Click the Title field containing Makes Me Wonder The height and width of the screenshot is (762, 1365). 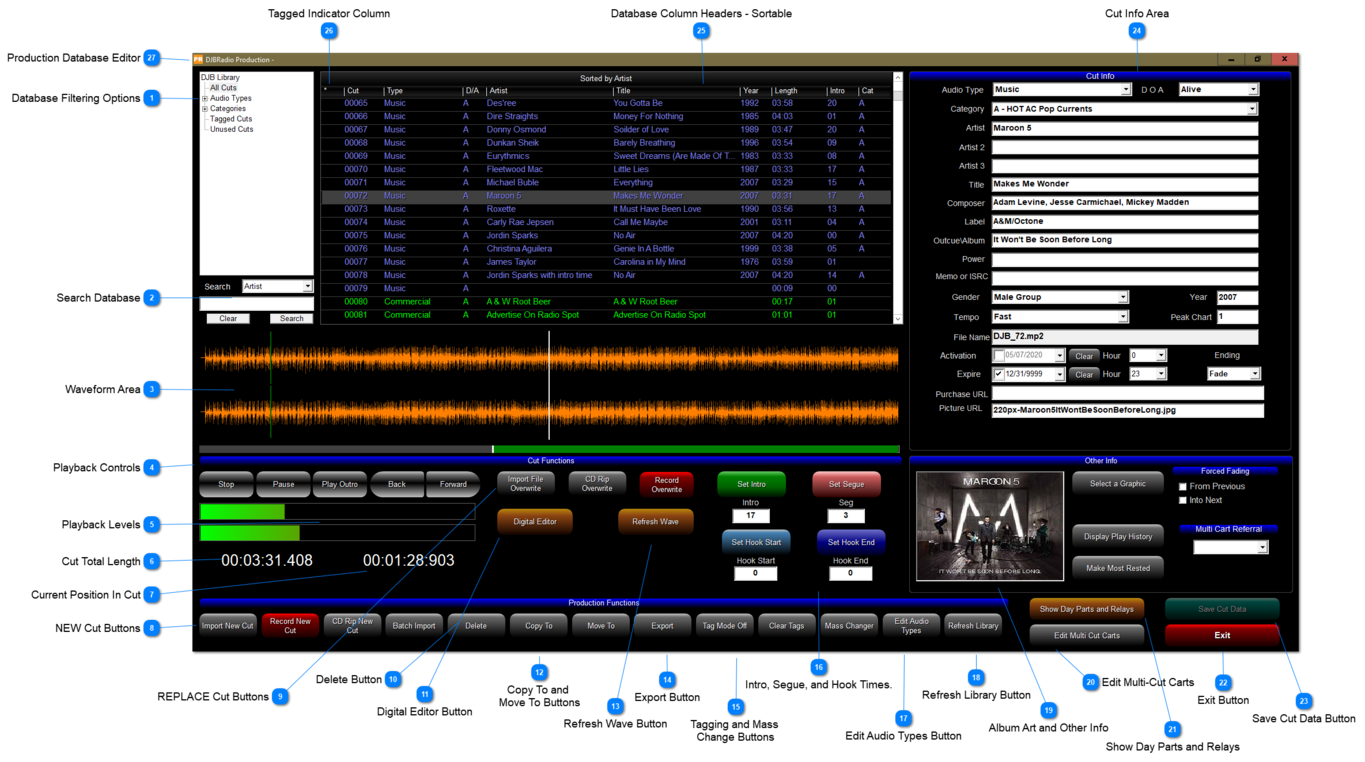tap(1124, 184)
